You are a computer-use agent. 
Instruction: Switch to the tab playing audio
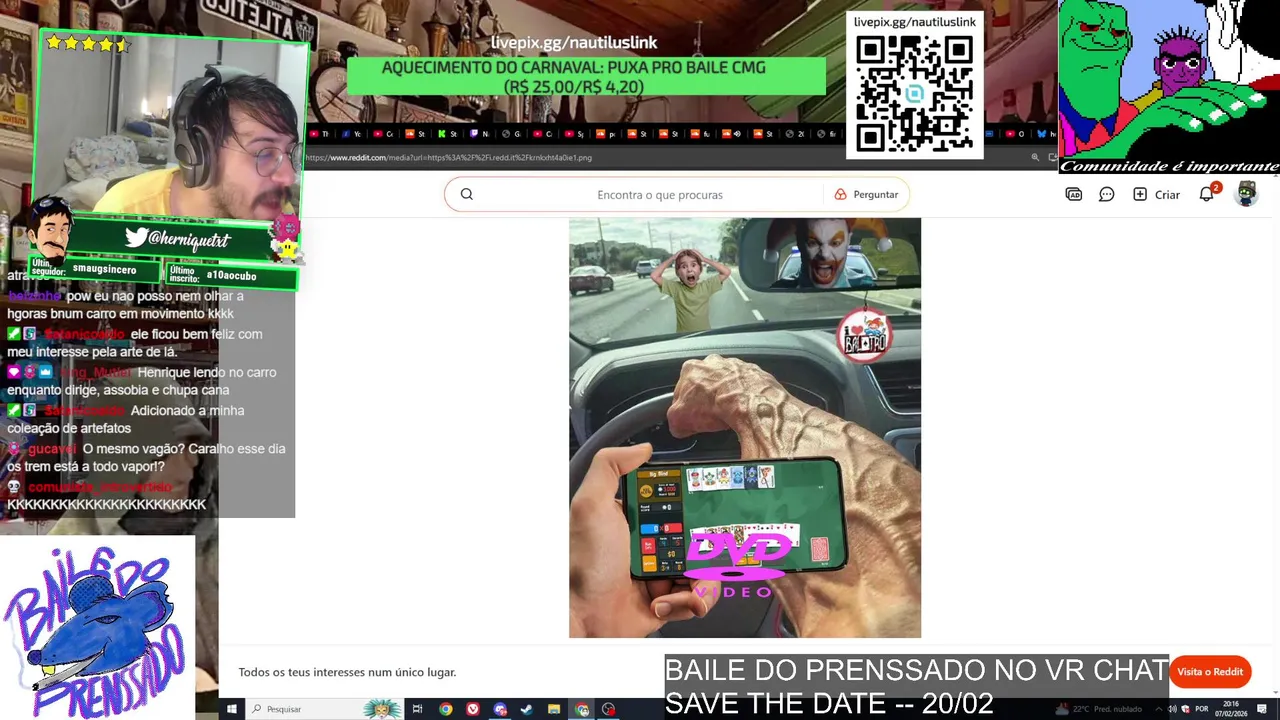pos(730,133)
